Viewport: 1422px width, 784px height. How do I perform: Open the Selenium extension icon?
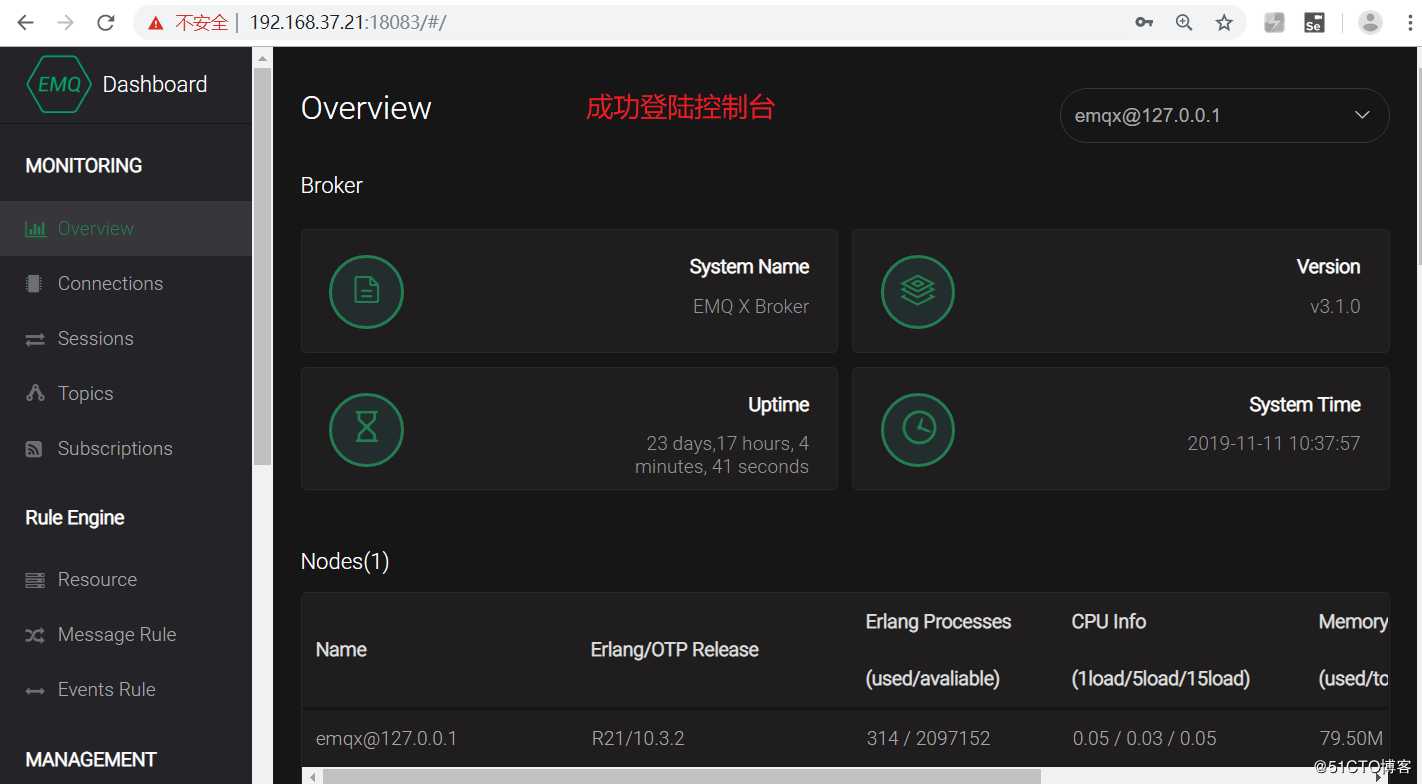1314,22
